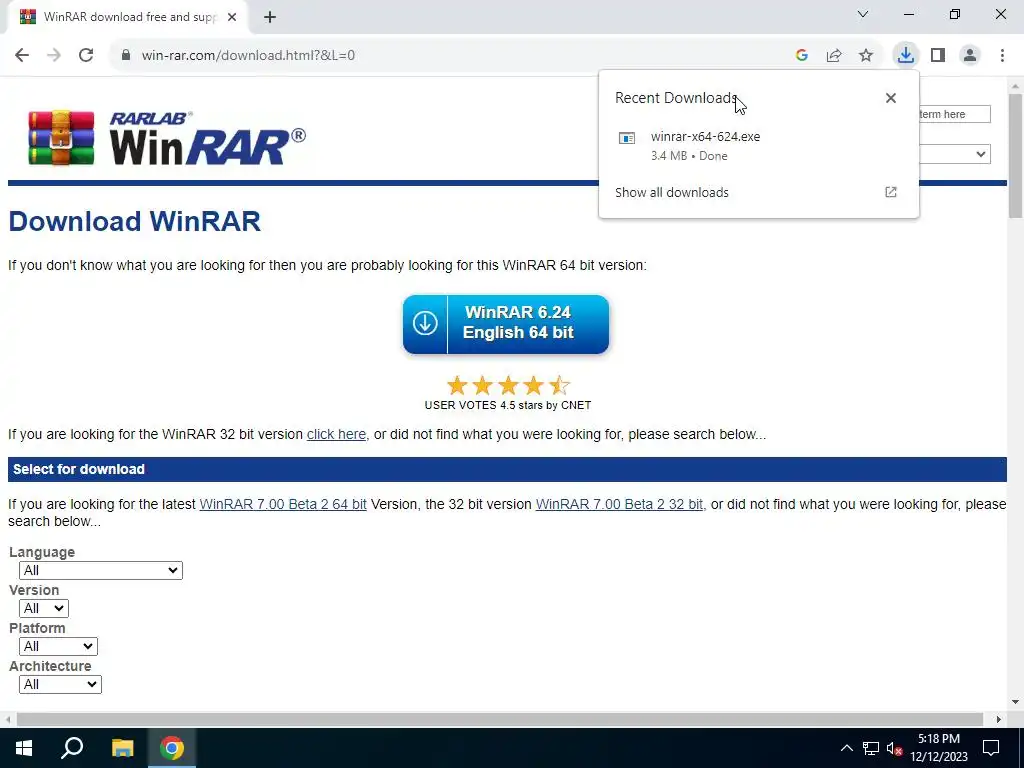Screen dimensions: 1024x768
Task: Click the WinRAR logo image
Action: tap(166, 138)
